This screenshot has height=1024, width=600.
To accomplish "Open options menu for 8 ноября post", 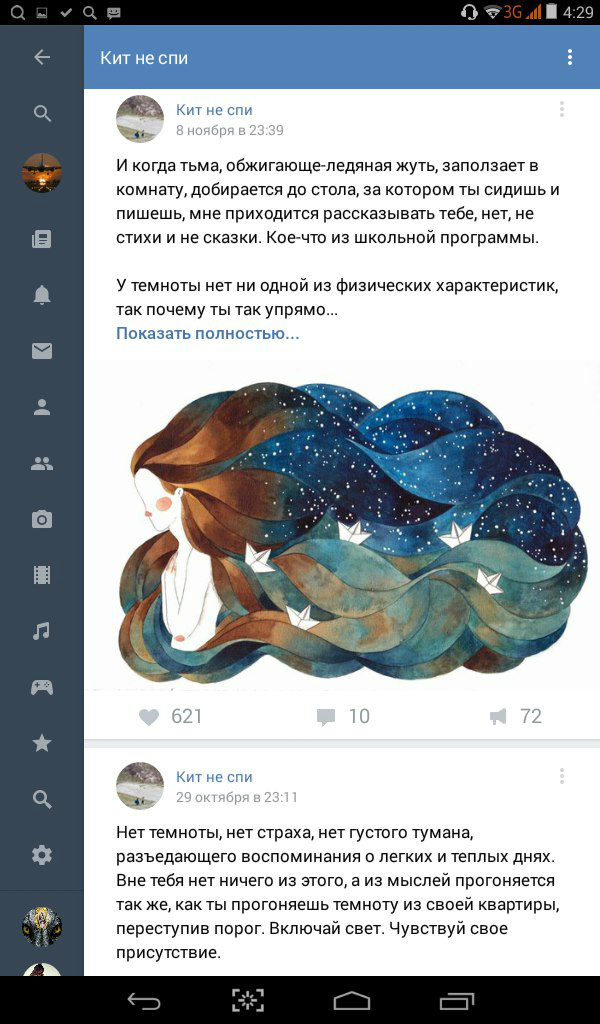I will 561,109.
